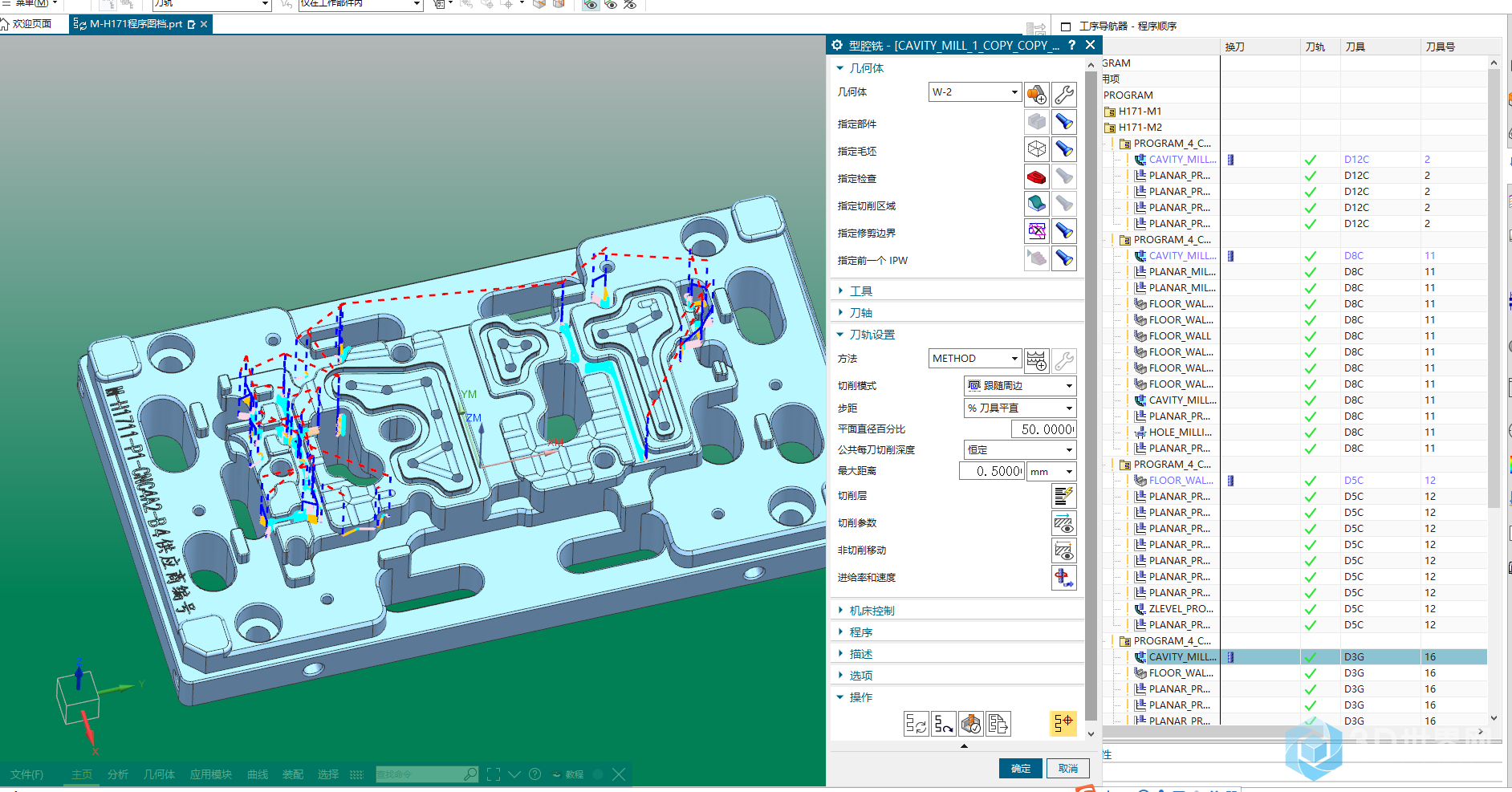Open the 几何体 W-2 dropdown

point(975,92)
